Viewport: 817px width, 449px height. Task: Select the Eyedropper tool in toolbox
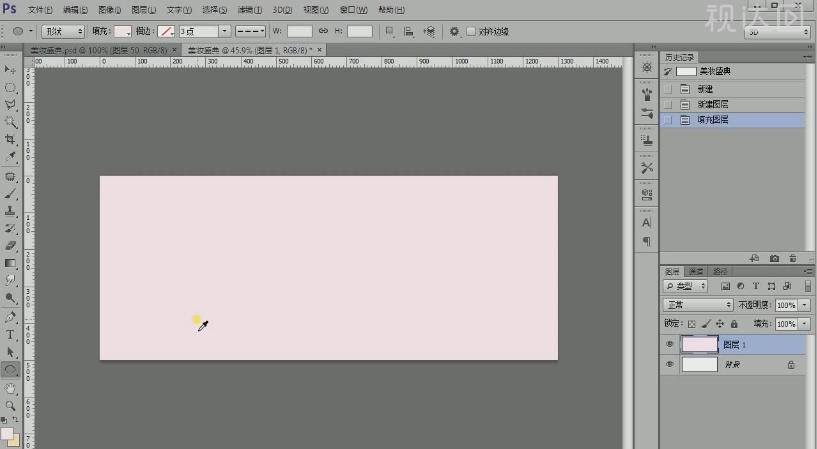[10, 156]
